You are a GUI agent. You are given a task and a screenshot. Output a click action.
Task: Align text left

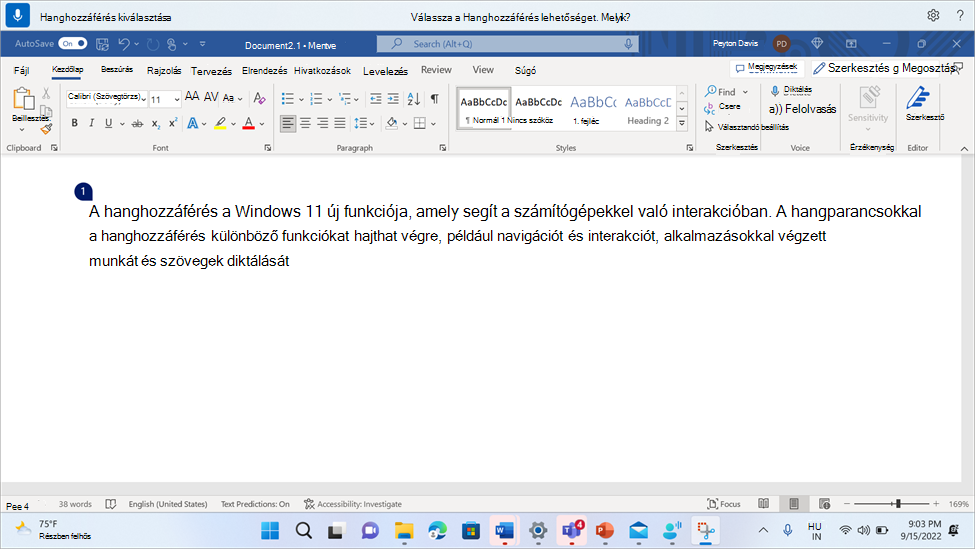(x=287, y=123)
